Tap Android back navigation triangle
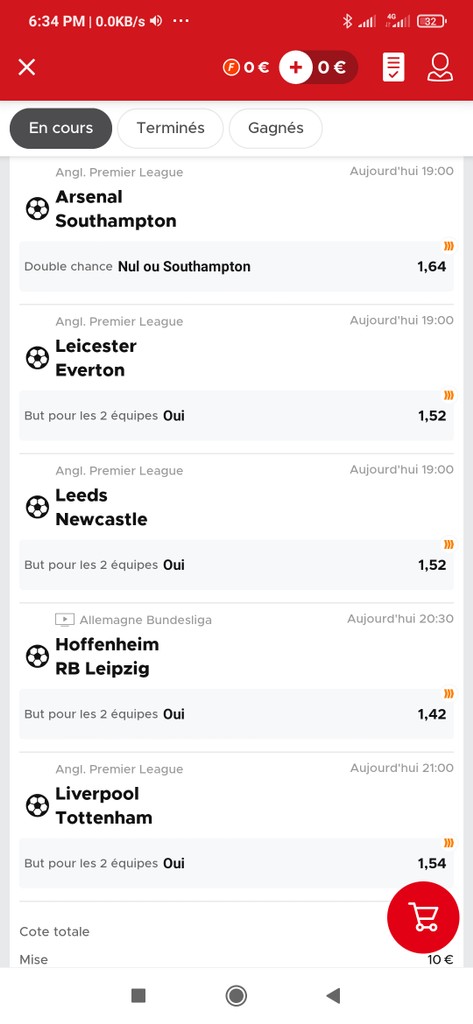Screen dimensions: 473x1024 tap(333, 995)
